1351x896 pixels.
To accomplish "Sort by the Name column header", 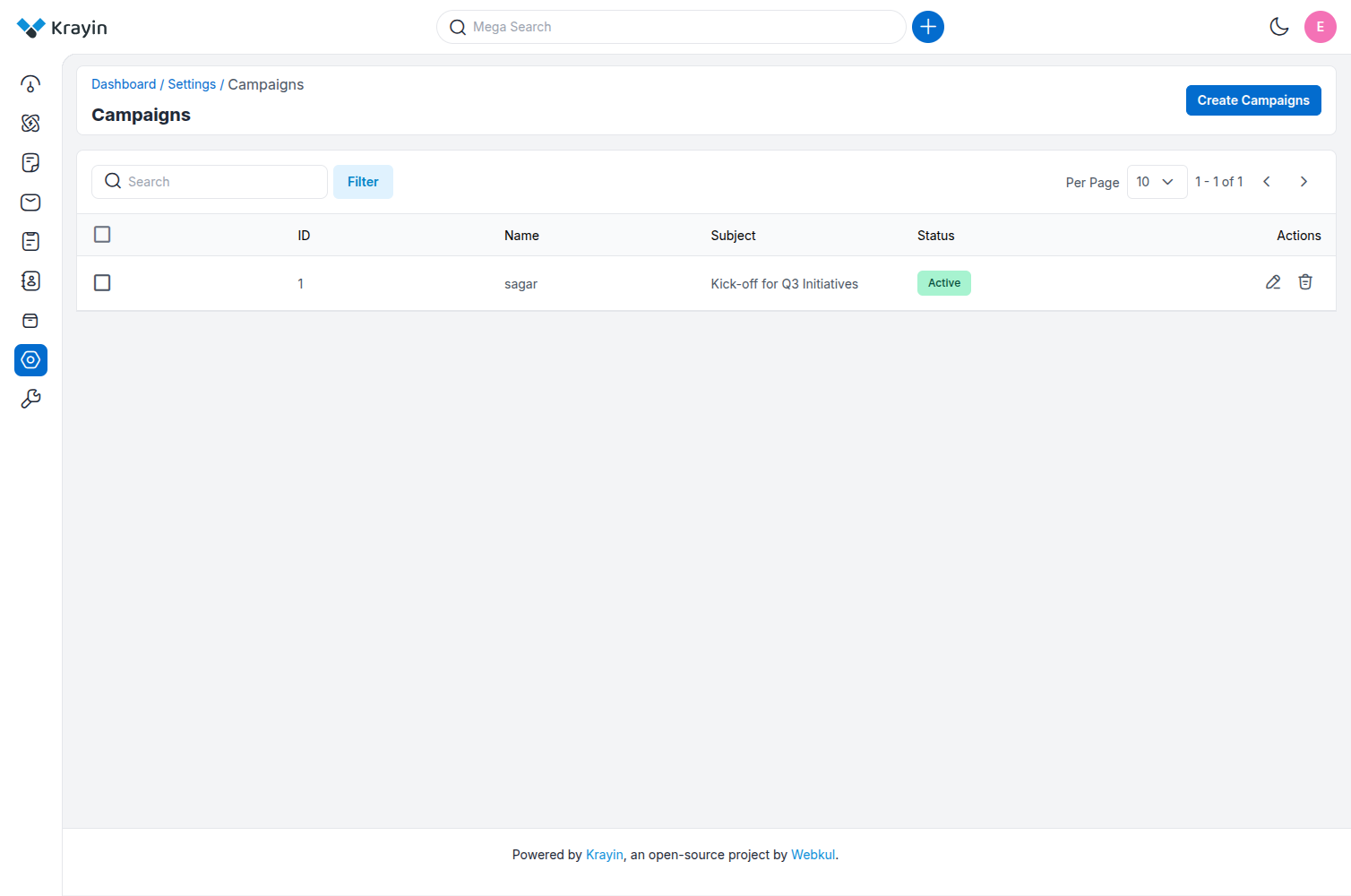I will (521, 236).
